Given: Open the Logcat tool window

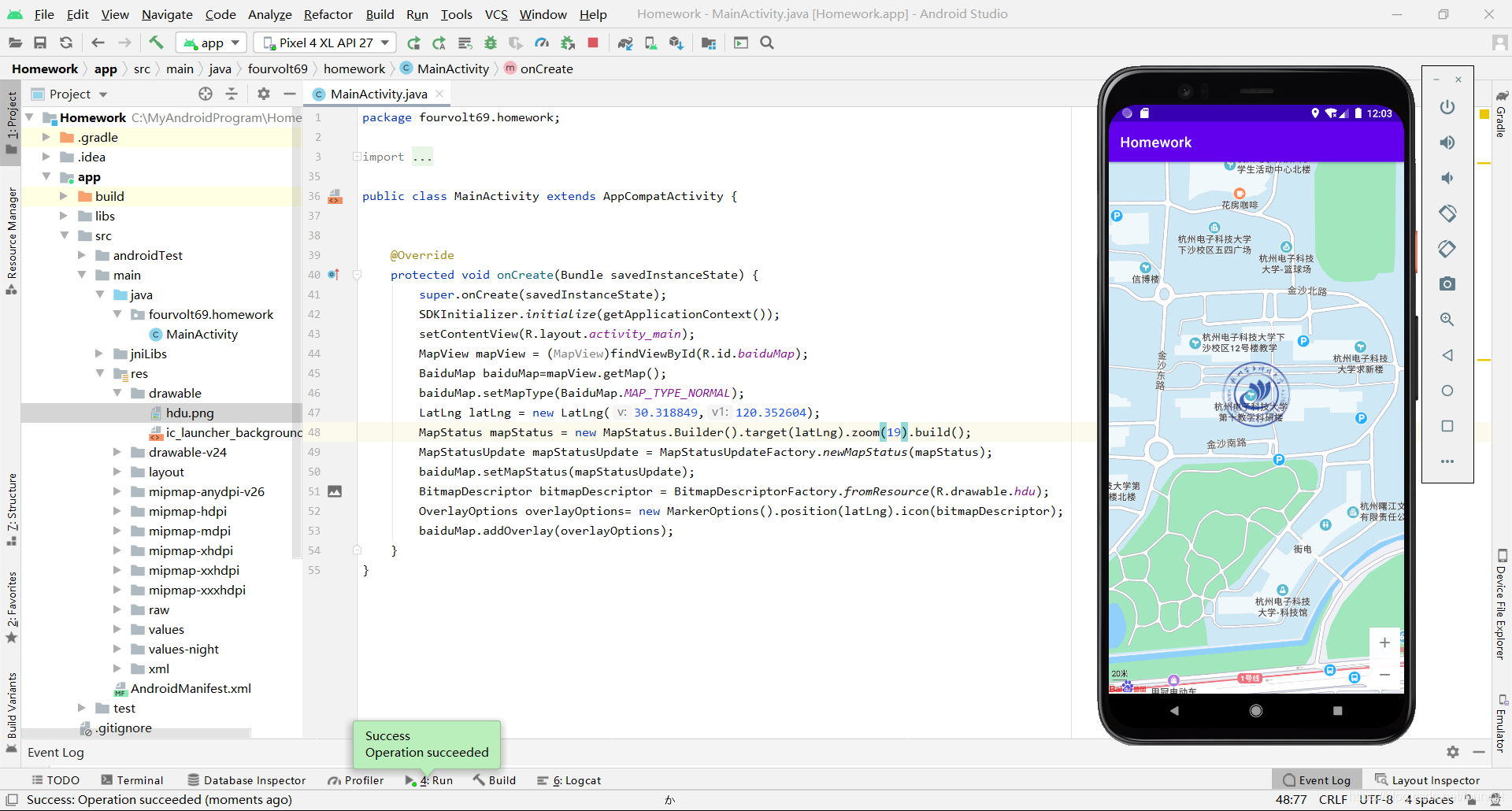Looking at the screenshot, I should pos(569,780).
